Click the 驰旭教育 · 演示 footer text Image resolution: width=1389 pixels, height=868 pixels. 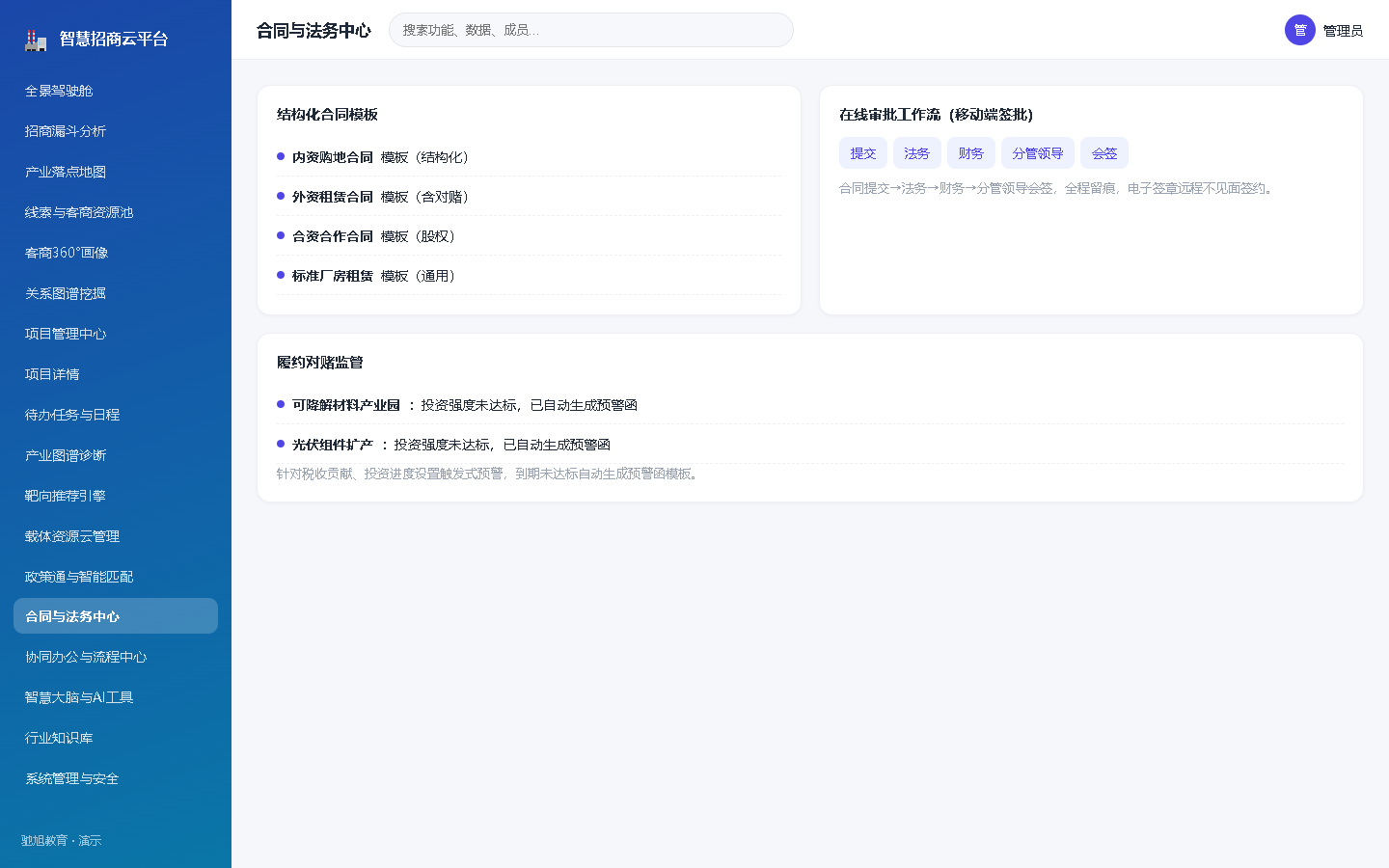61,841
